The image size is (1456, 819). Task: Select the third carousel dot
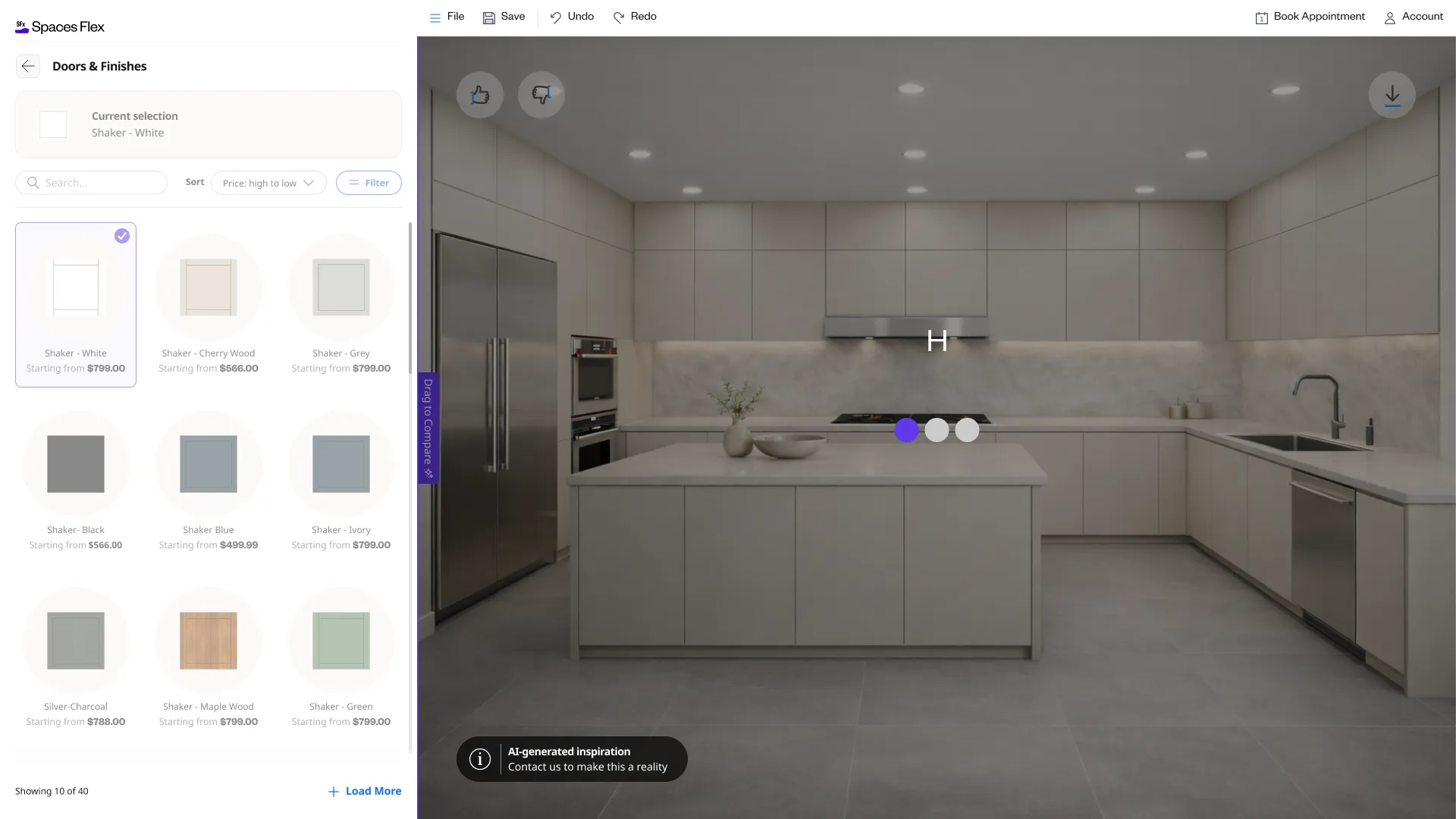968,430
